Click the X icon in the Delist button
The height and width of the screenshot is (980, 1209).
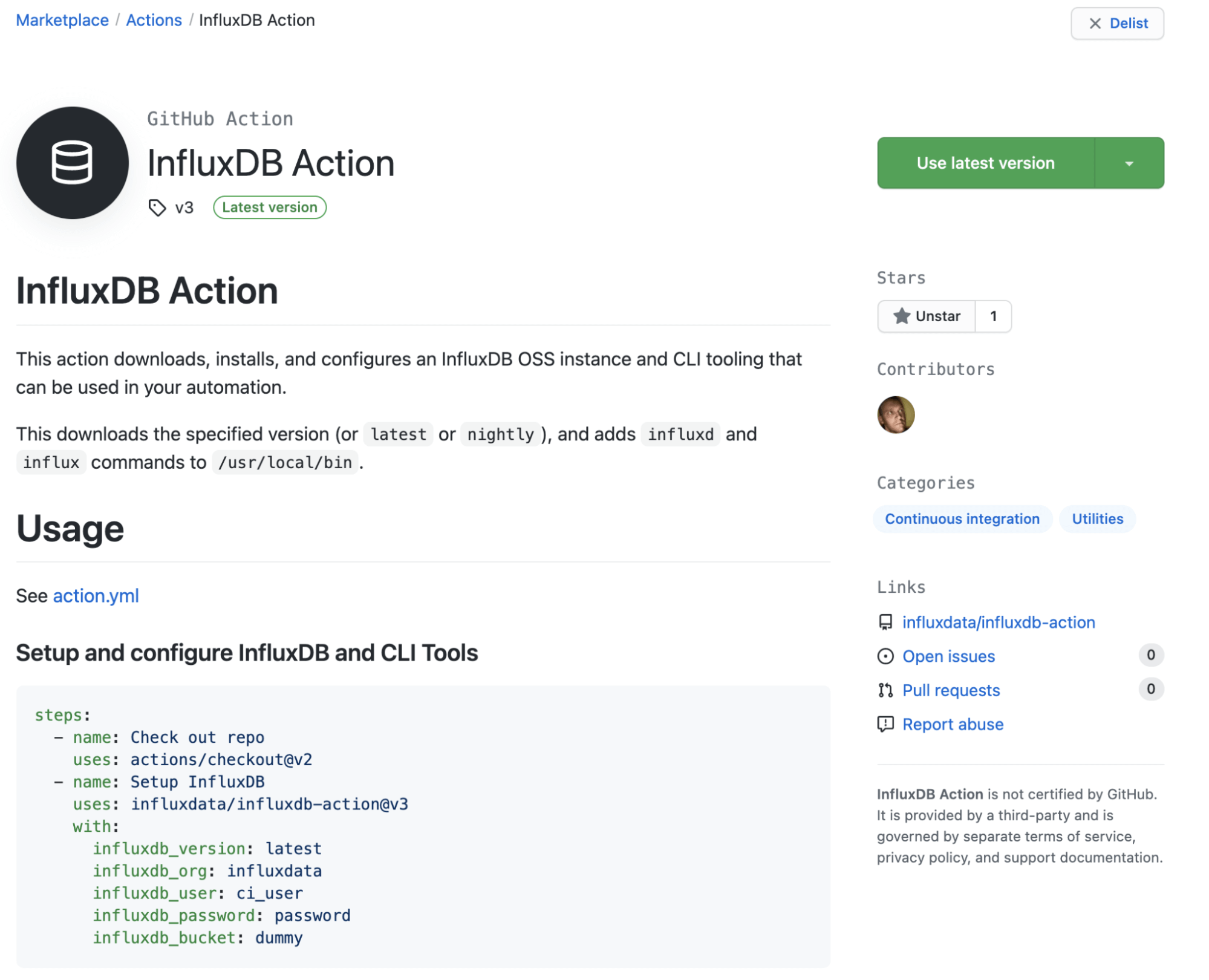click(x=1094, y=24)
